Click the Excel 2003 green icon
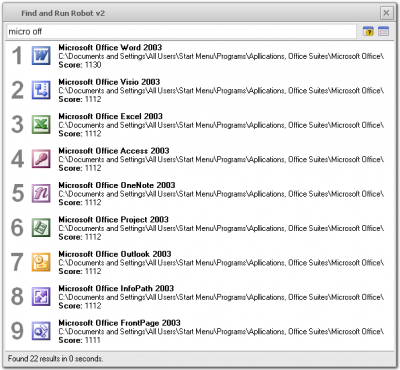 tap(41, 124)
